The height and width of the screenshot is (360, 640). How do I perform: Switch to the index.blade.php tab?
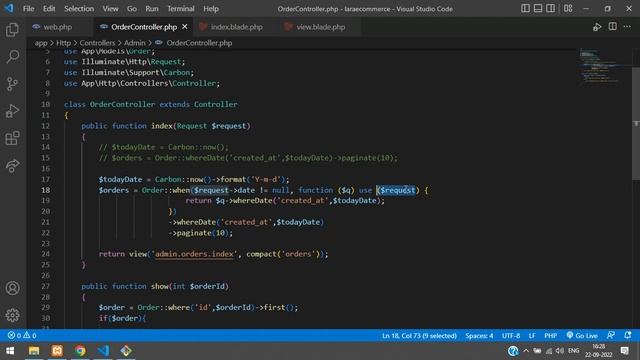click(236, 27)
